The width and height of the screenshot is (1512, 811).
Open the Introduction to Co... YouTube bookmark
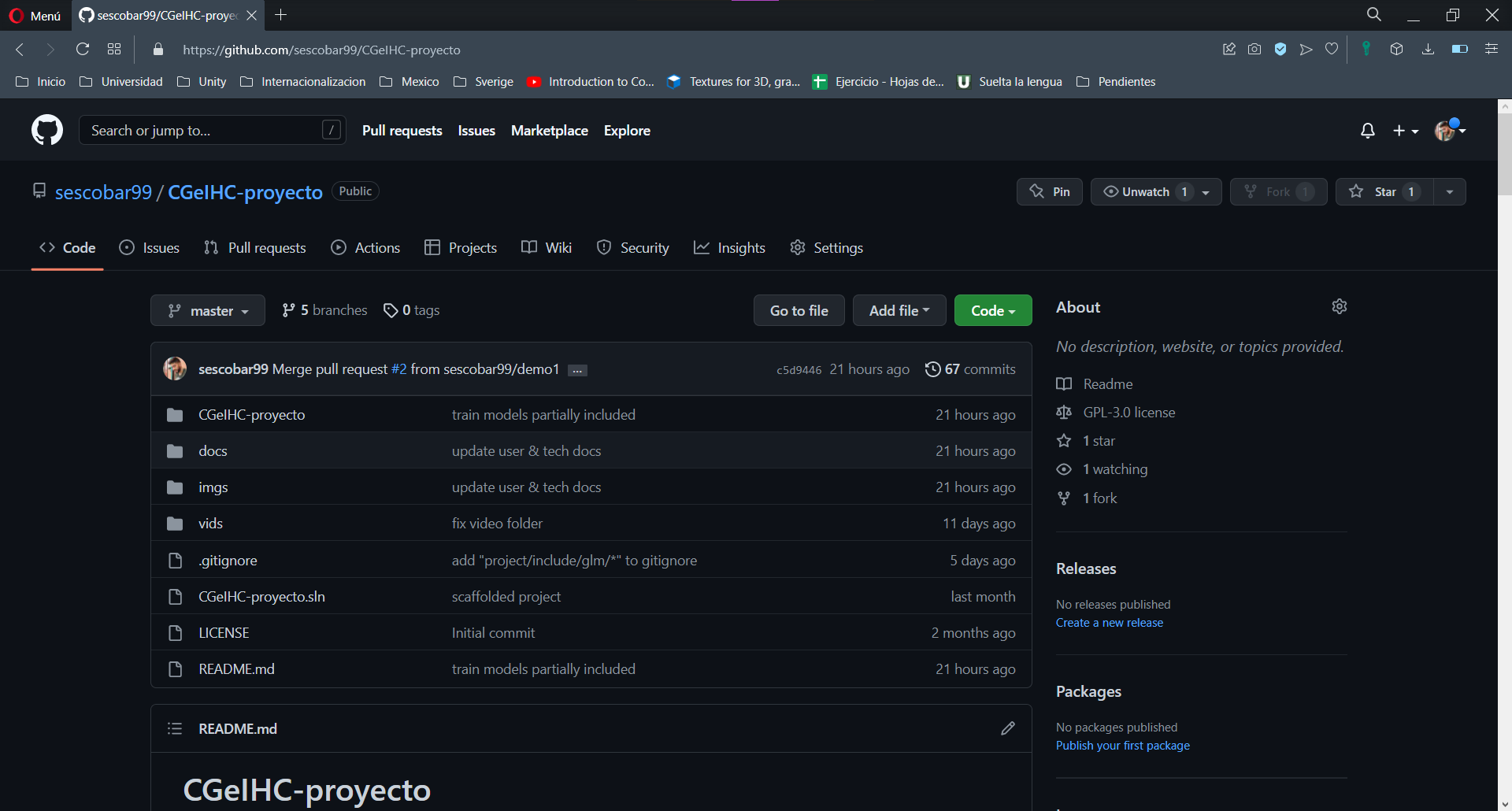click(591, 81)
